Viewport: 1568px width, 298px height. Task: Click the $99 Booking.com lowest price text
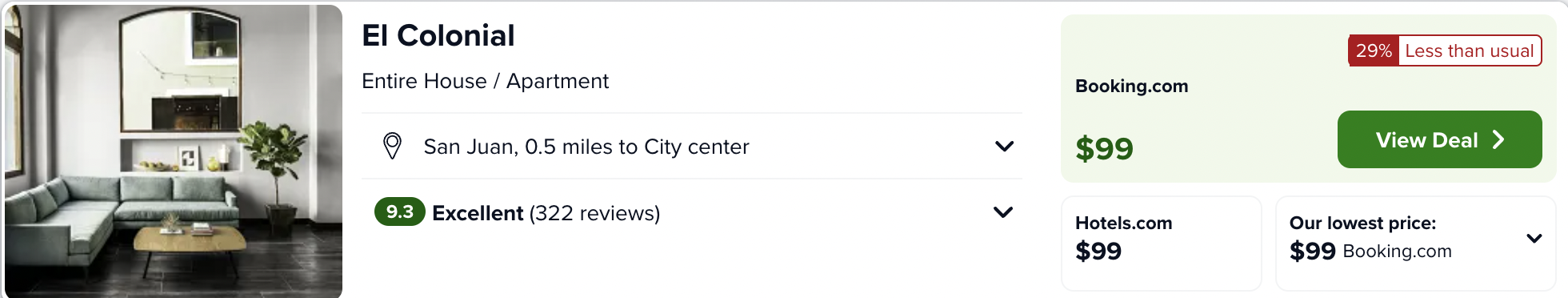(1370, 251)
